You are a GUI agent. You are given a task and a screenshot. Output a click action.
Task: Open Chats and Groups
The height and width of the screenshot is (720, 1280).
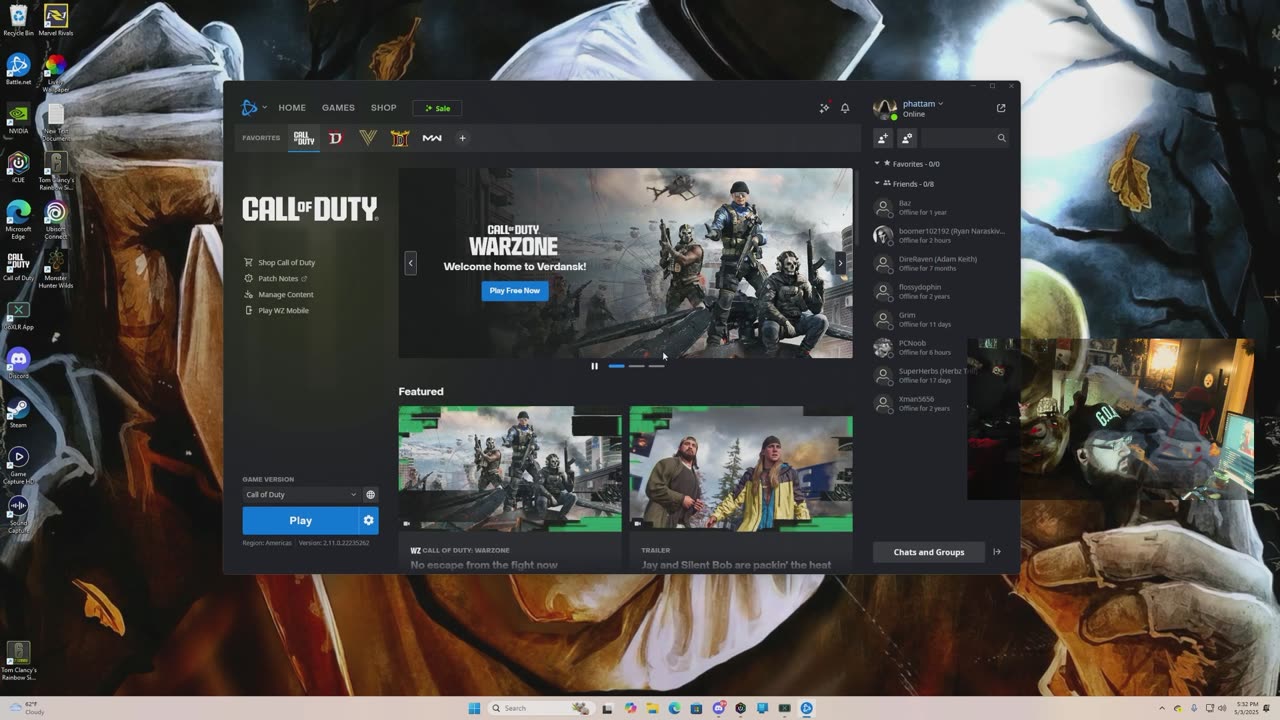(x=929, y=552)
